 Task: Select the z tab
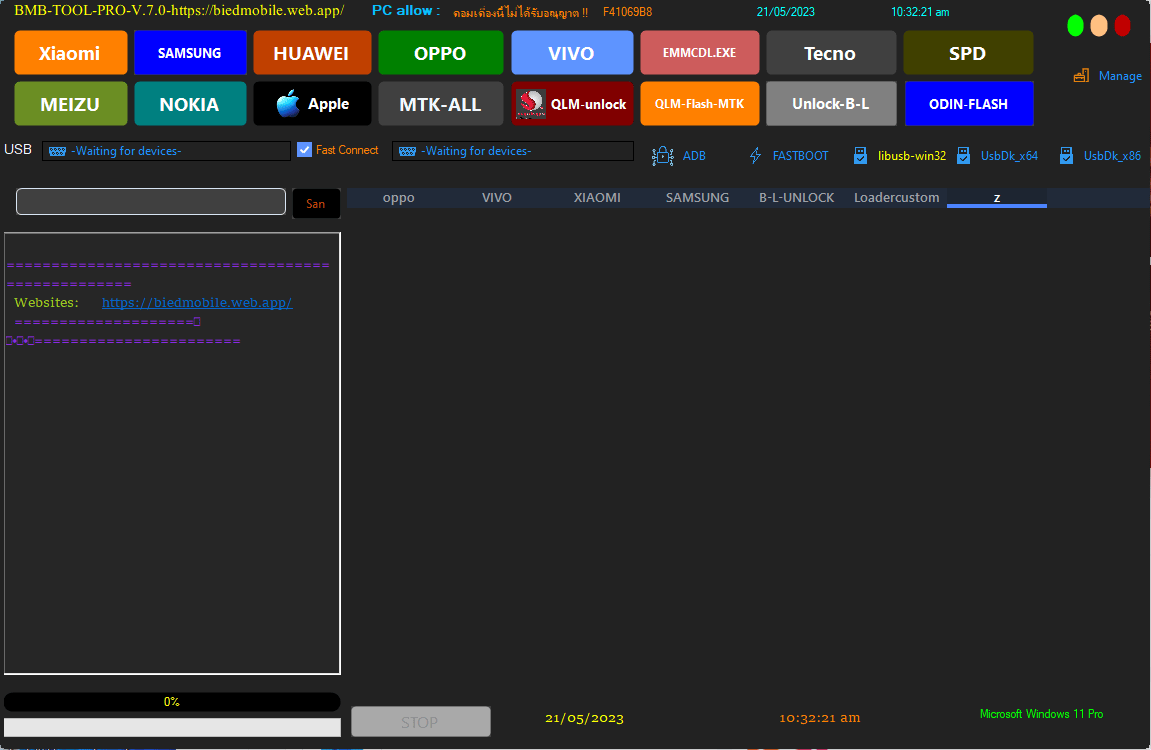(x=996, y=198)
